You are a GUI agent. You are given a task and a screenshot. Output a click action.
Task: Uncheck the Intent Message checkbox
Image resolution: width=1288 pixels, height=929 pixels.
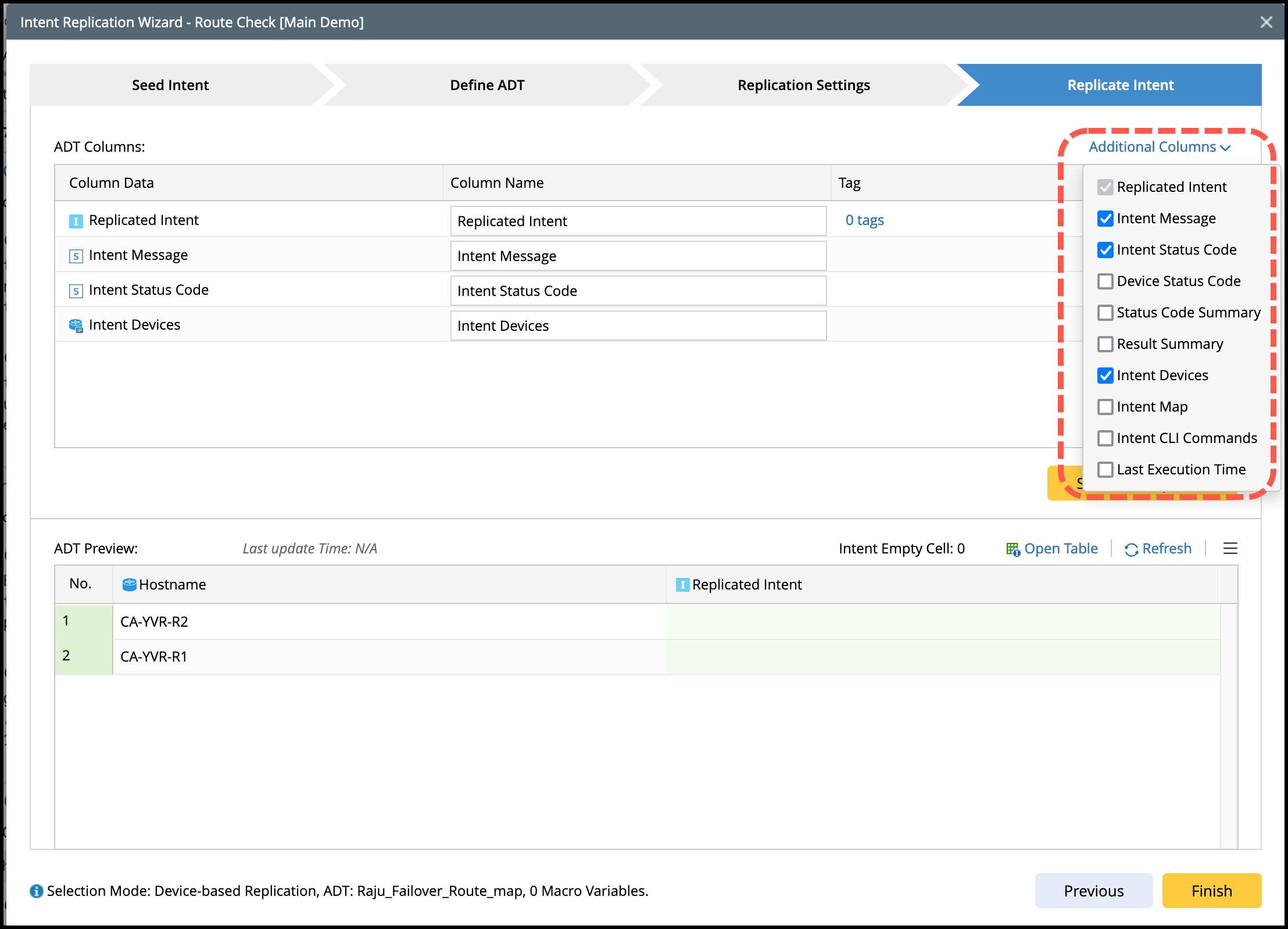pyautogui.click(x=1105, y=219)
